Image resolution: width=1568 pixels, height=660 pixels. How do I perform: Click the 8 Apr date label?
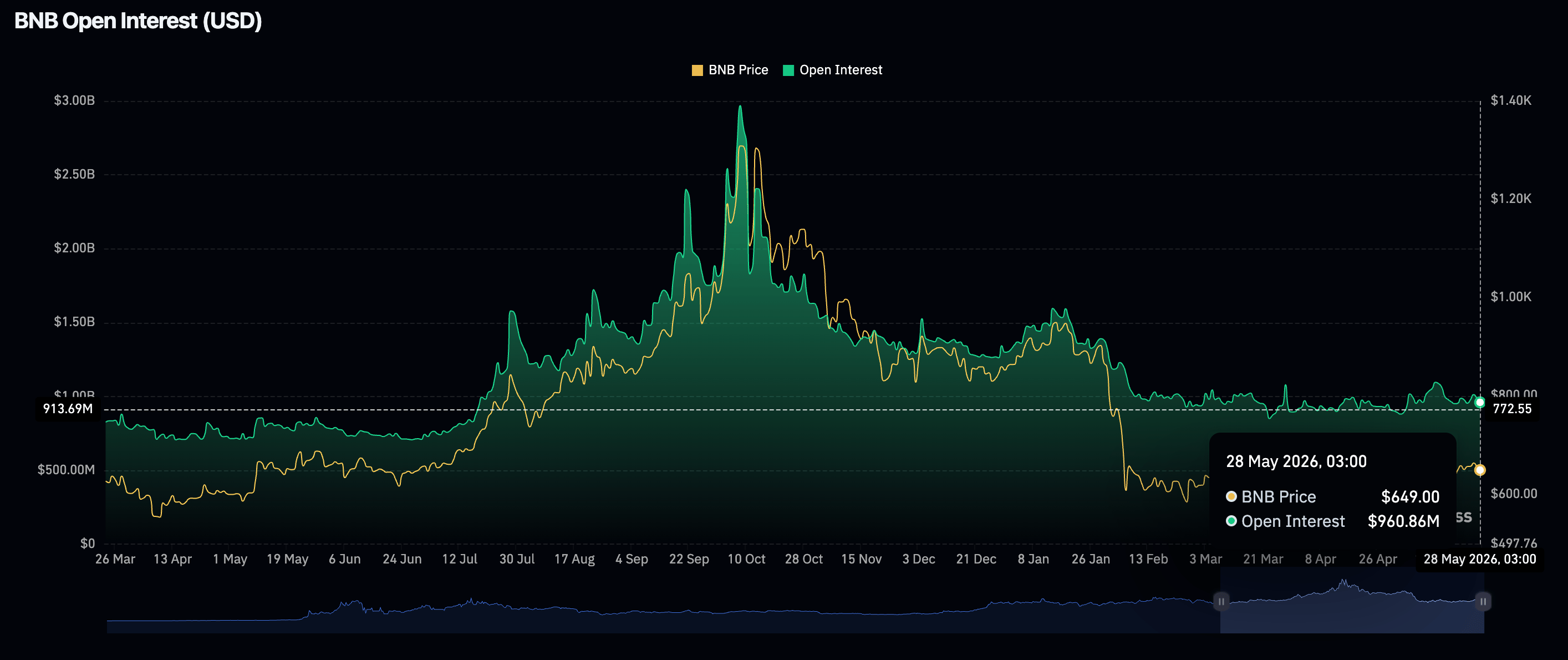(1320, 559)
